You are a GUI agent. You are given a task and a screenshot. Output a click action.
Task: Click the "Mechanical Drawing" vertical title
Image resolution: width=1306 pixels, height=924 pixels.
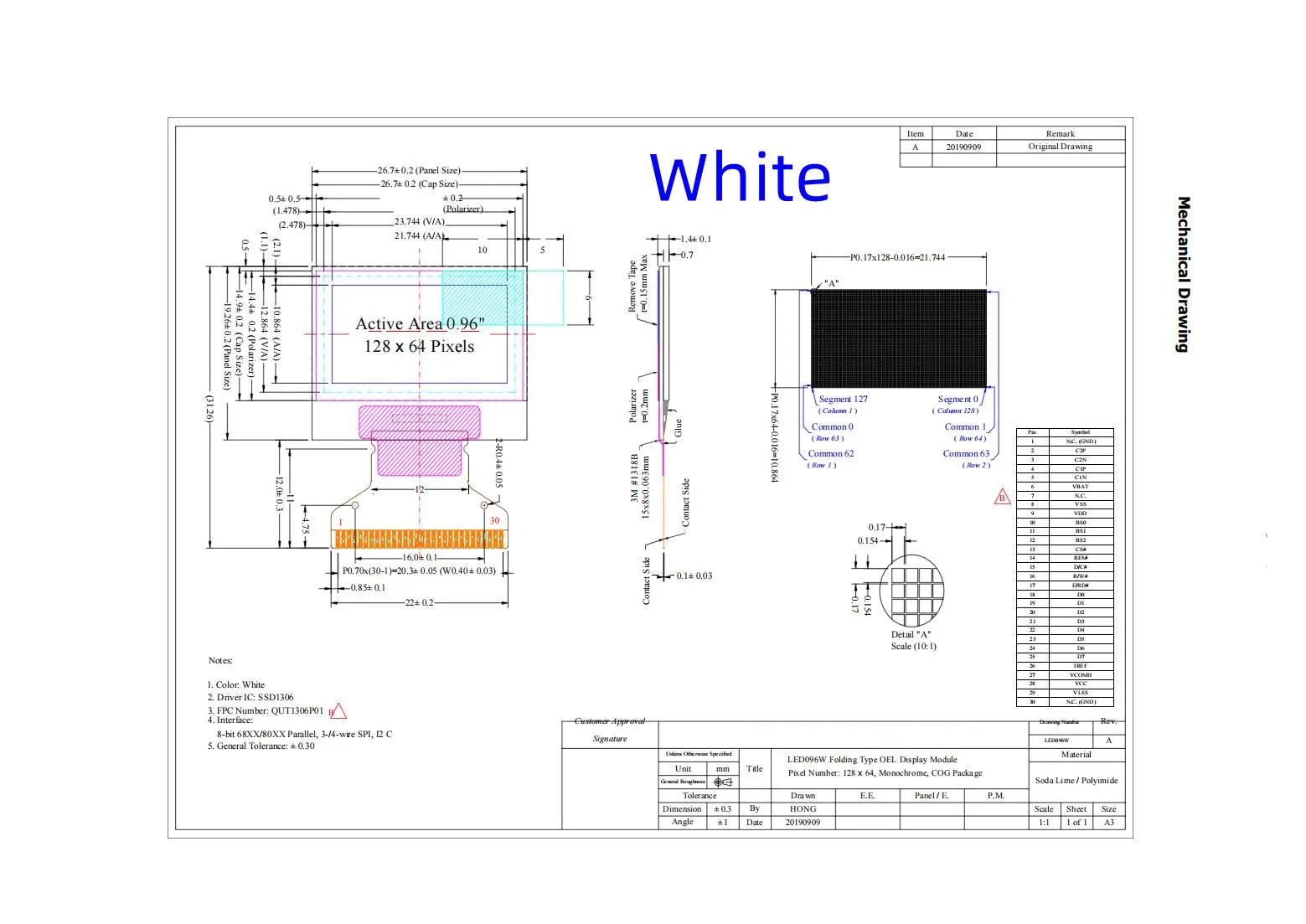click(1183, 275)
